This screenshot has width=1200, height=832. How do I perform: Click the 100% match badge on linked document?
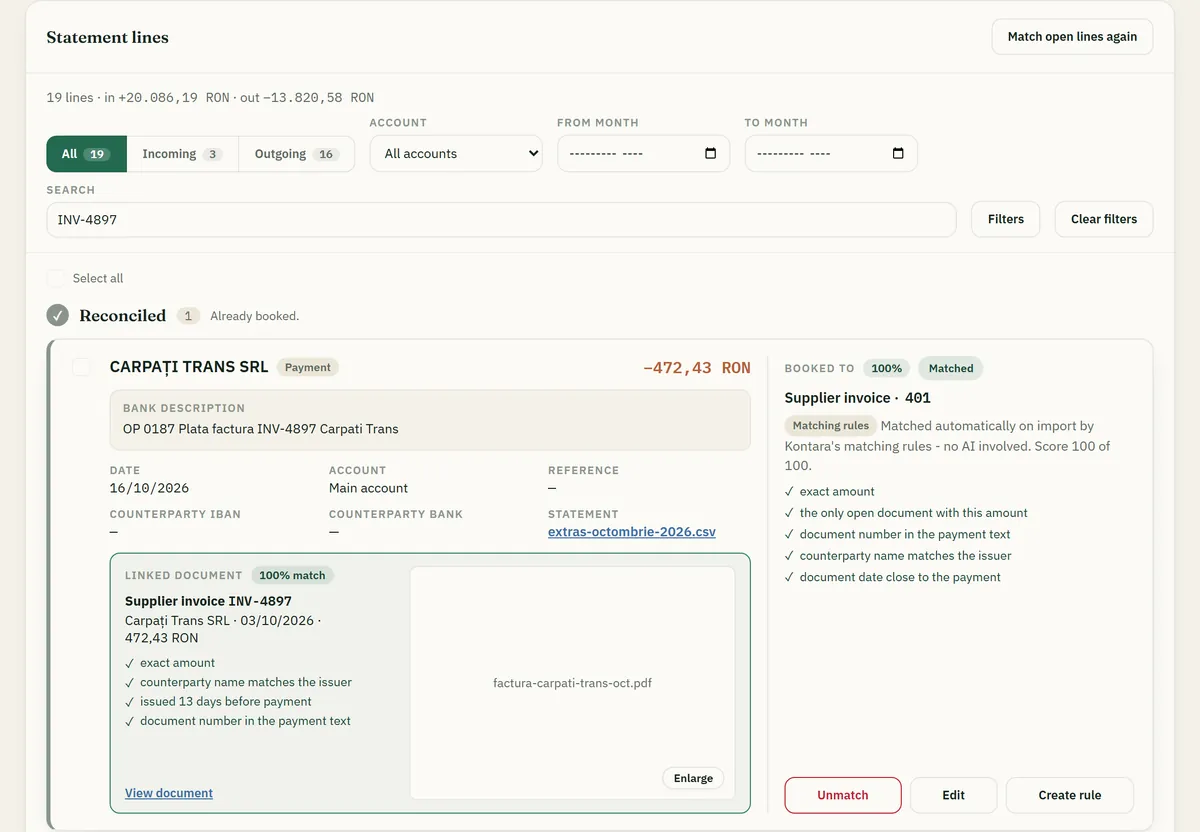click(x=292, y=575)
